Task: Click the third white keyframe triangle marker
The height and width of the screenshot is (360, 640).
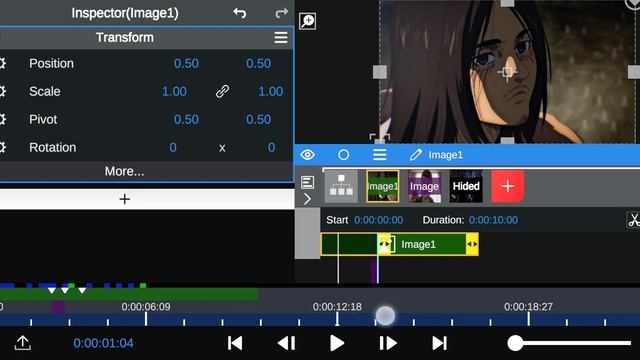Action: [82, 290]
